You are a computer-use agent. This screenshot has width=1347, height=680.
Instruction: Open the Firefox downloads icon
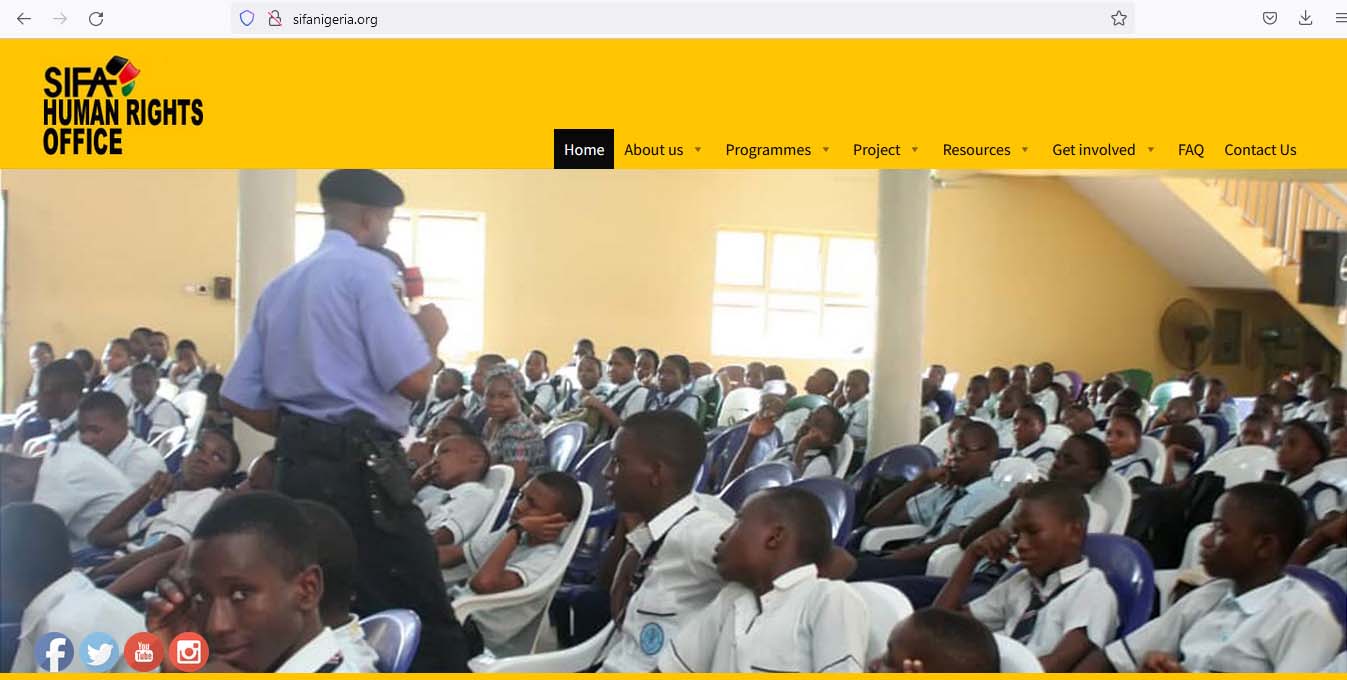click(x=1305, y=18)
